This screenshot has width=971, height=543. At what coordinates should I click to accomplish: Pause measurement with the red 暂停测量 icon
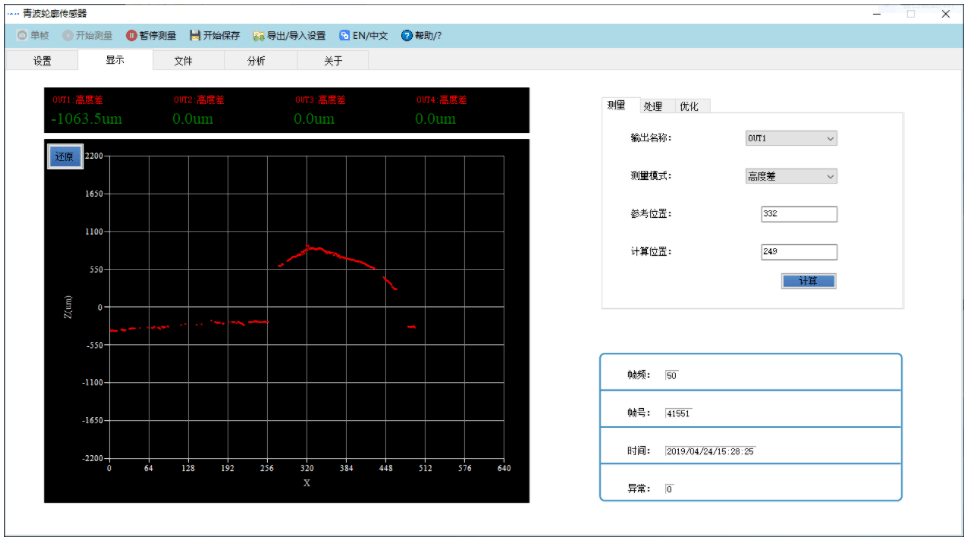point(131,36)
